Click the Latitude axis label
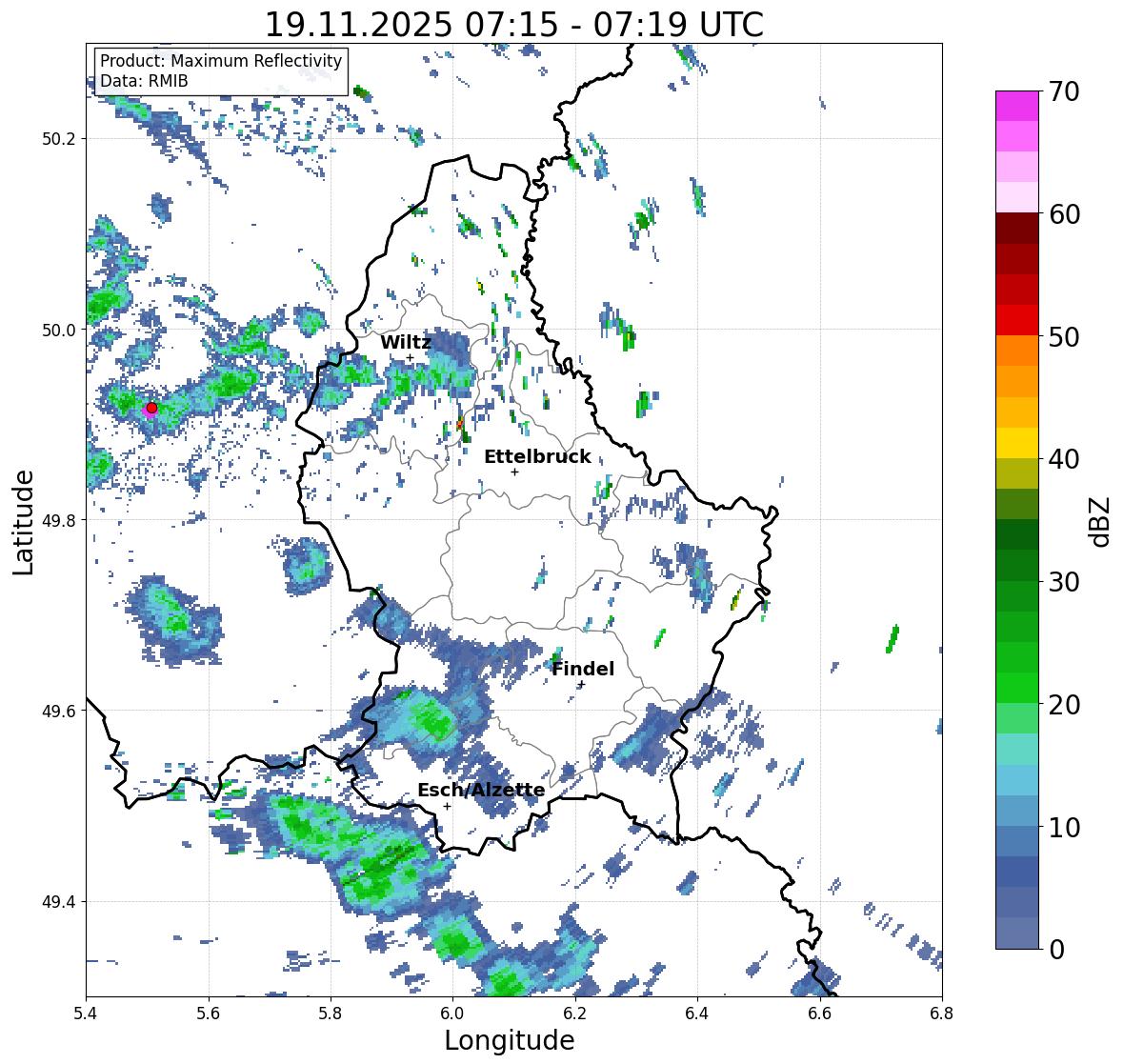 tap(23, 522)
